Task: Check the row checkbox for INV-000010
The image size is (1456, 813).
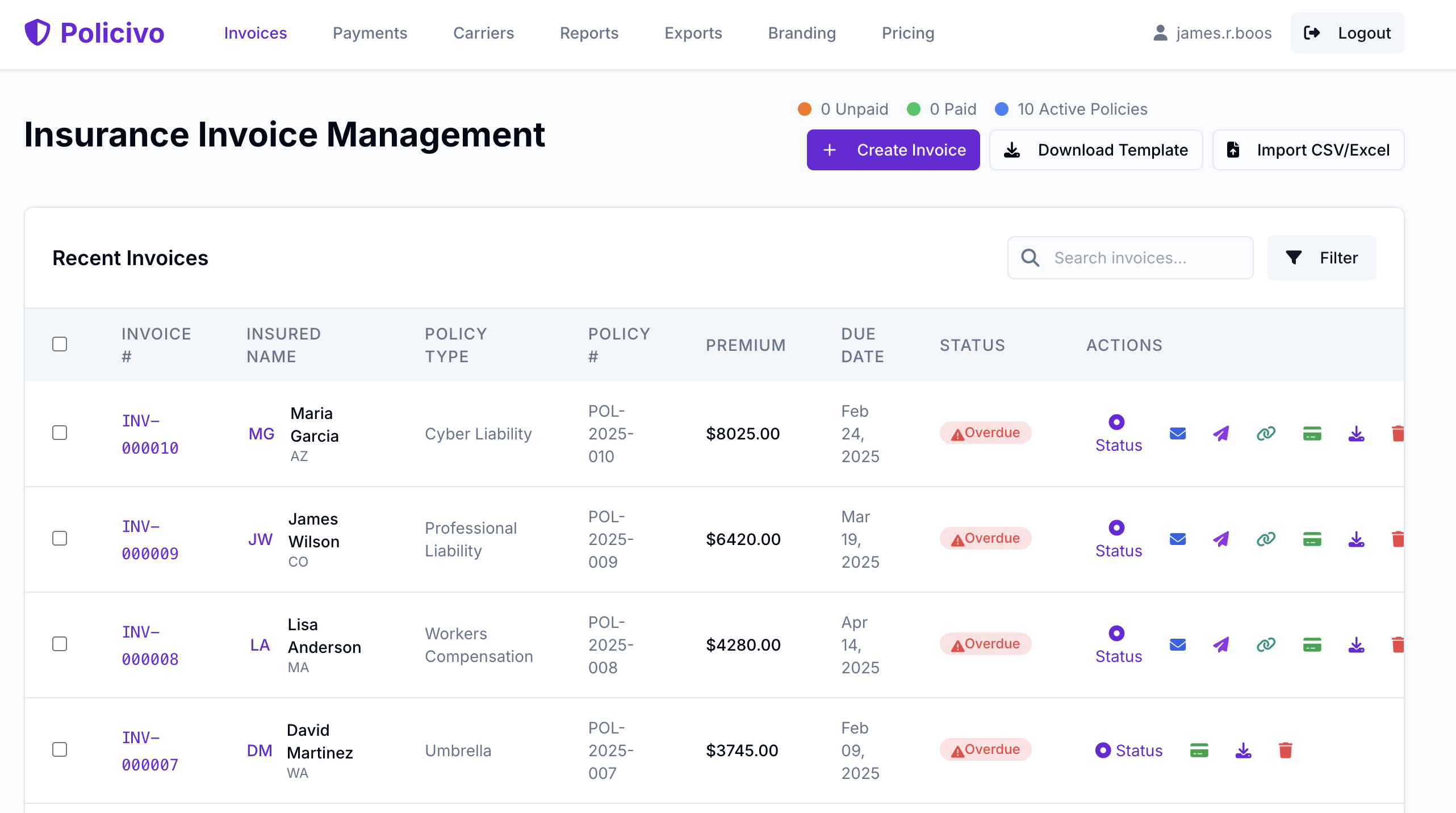Action: [x=59, y=433]
